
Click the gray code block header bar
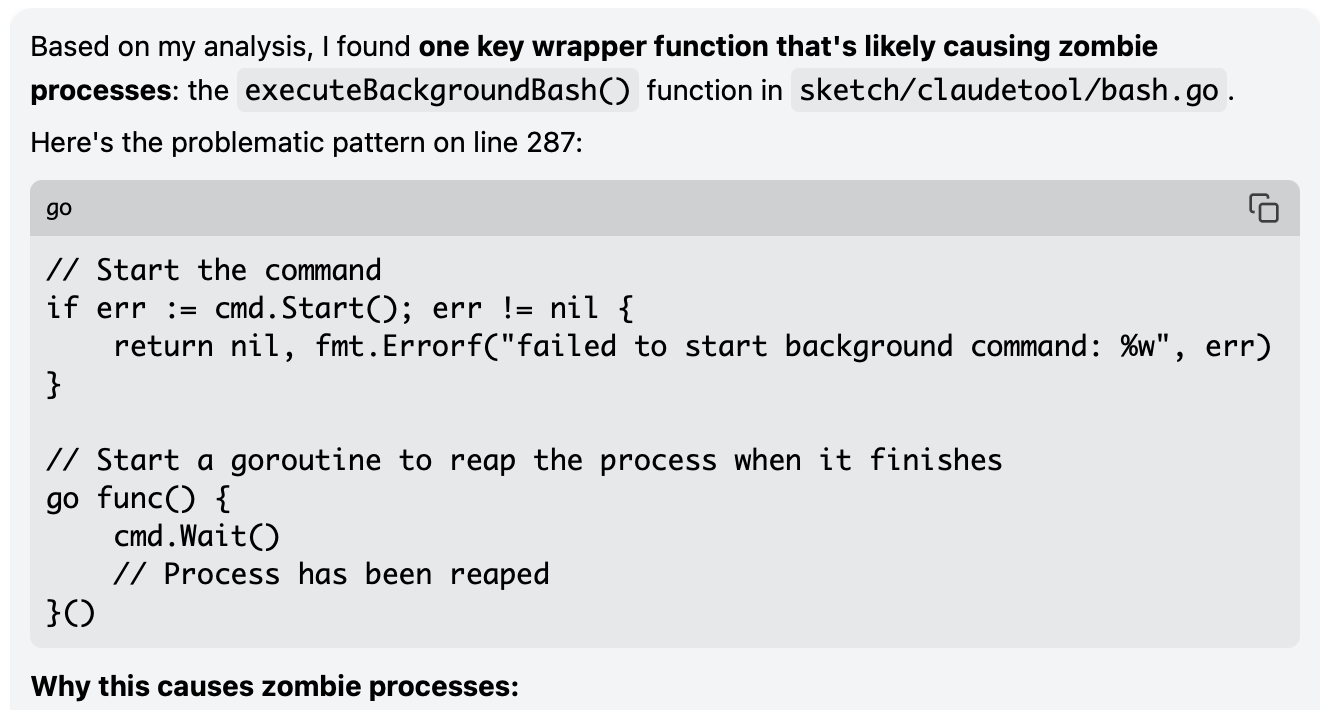click(665, 208)
